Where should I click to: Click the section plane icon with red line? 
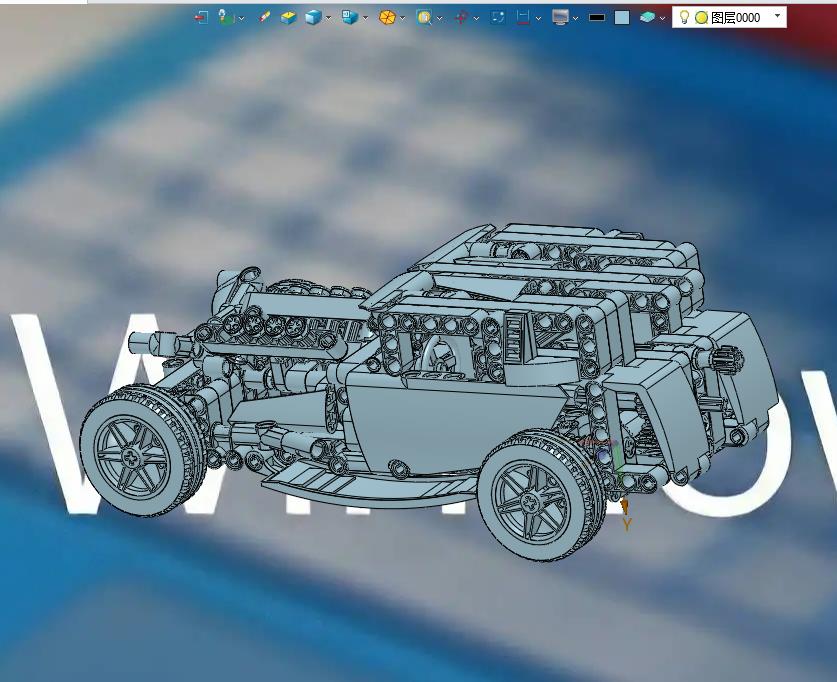(523, 18)
